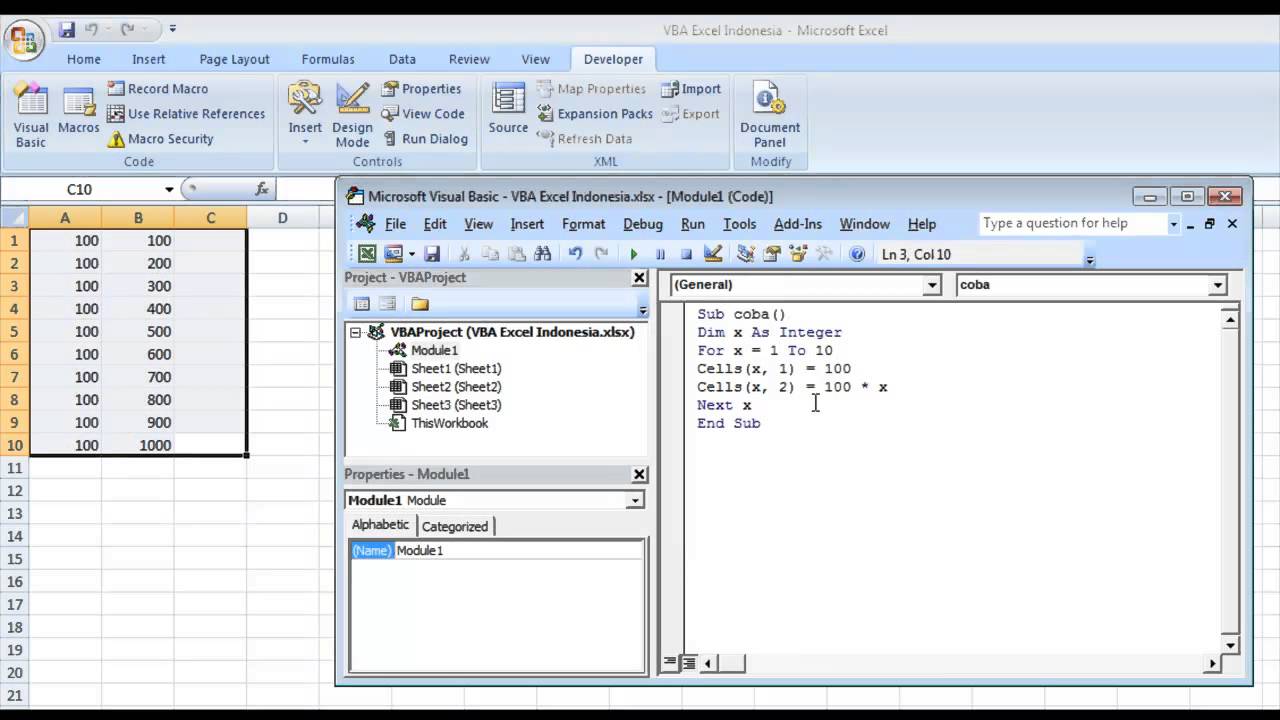The image size is (1280, 720).
Task: Click Full Module View button at code window bottom
Action: 688,663
